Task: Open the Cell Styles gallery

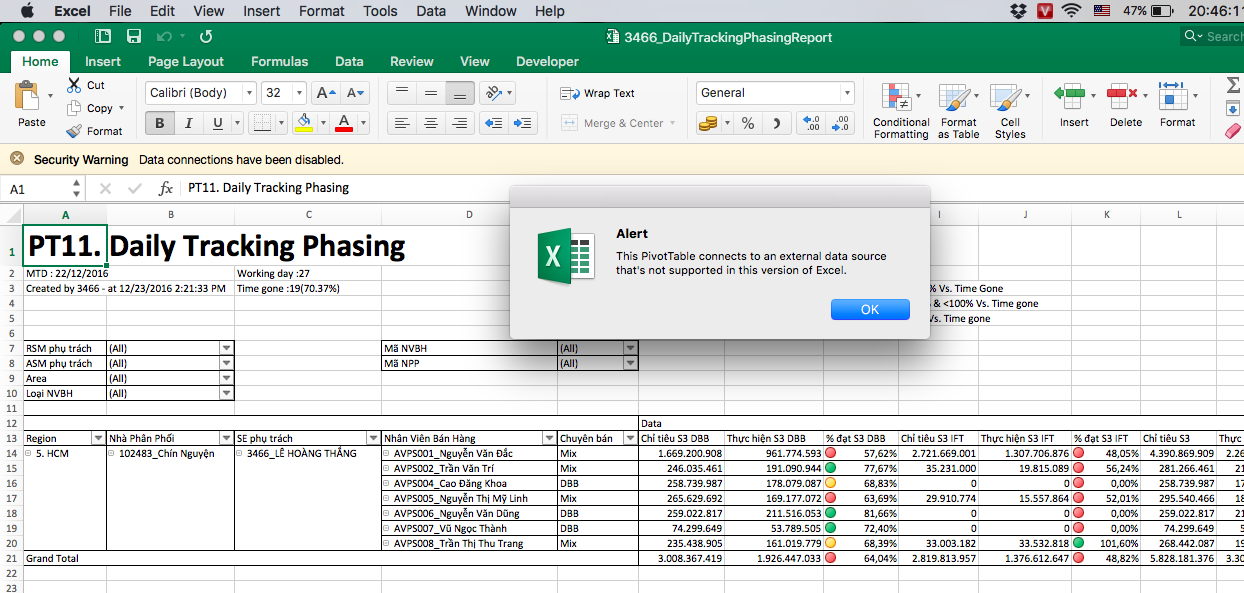Action: tap(1009, 109)
